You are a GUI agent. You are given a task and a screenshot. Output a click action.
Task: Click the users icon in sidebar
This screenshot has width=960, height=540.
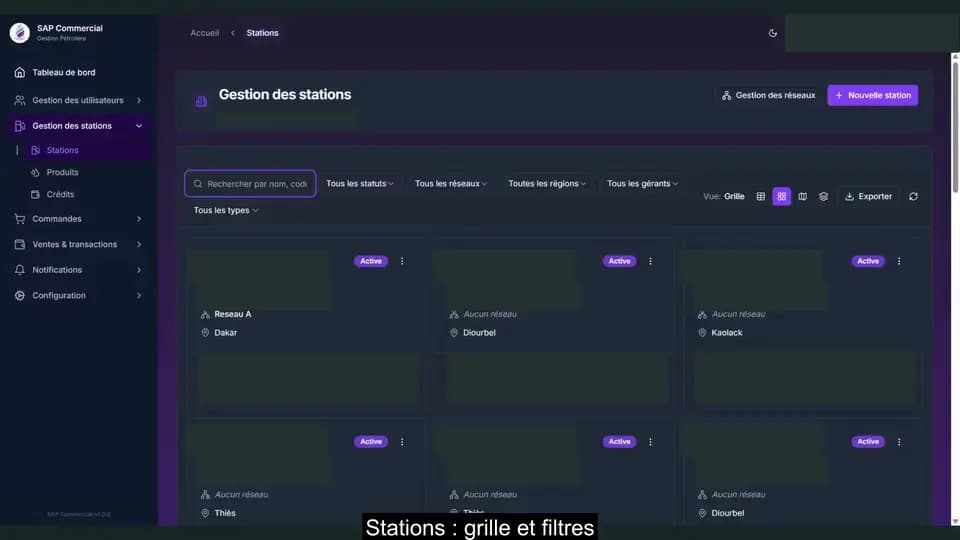[x=20, y=100]
